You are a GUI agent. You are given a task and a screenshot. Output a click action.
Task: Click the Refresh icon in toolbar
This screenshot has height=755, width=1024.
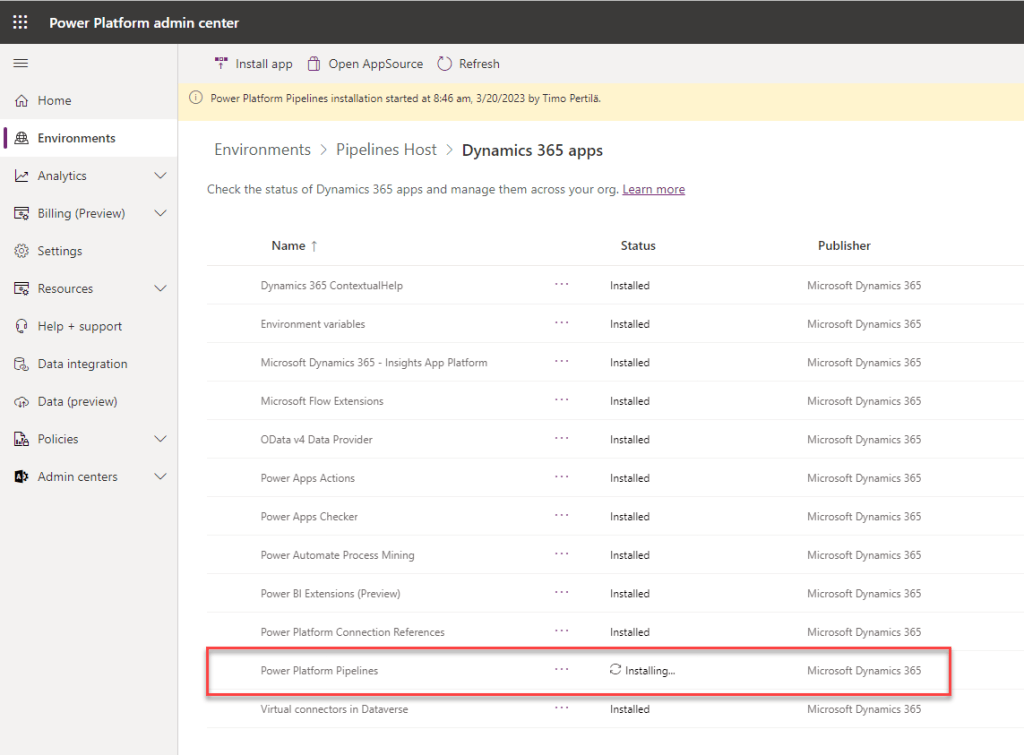445,64
